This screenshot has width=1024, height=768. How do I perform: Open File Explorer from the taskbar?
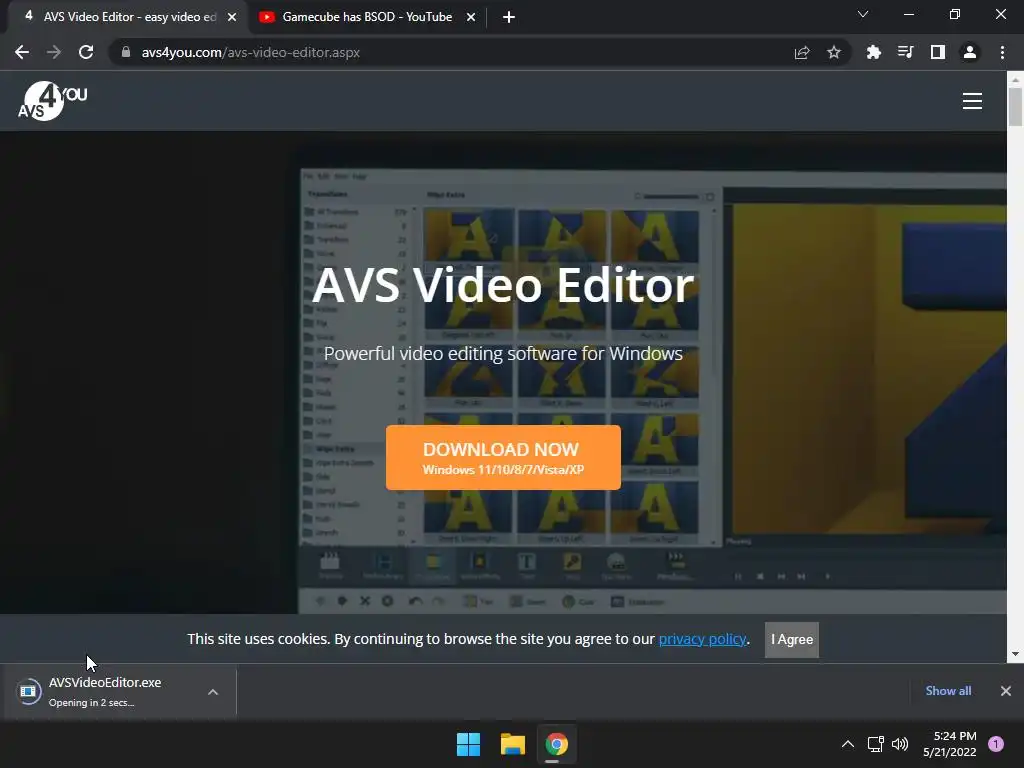pos(513,744)
